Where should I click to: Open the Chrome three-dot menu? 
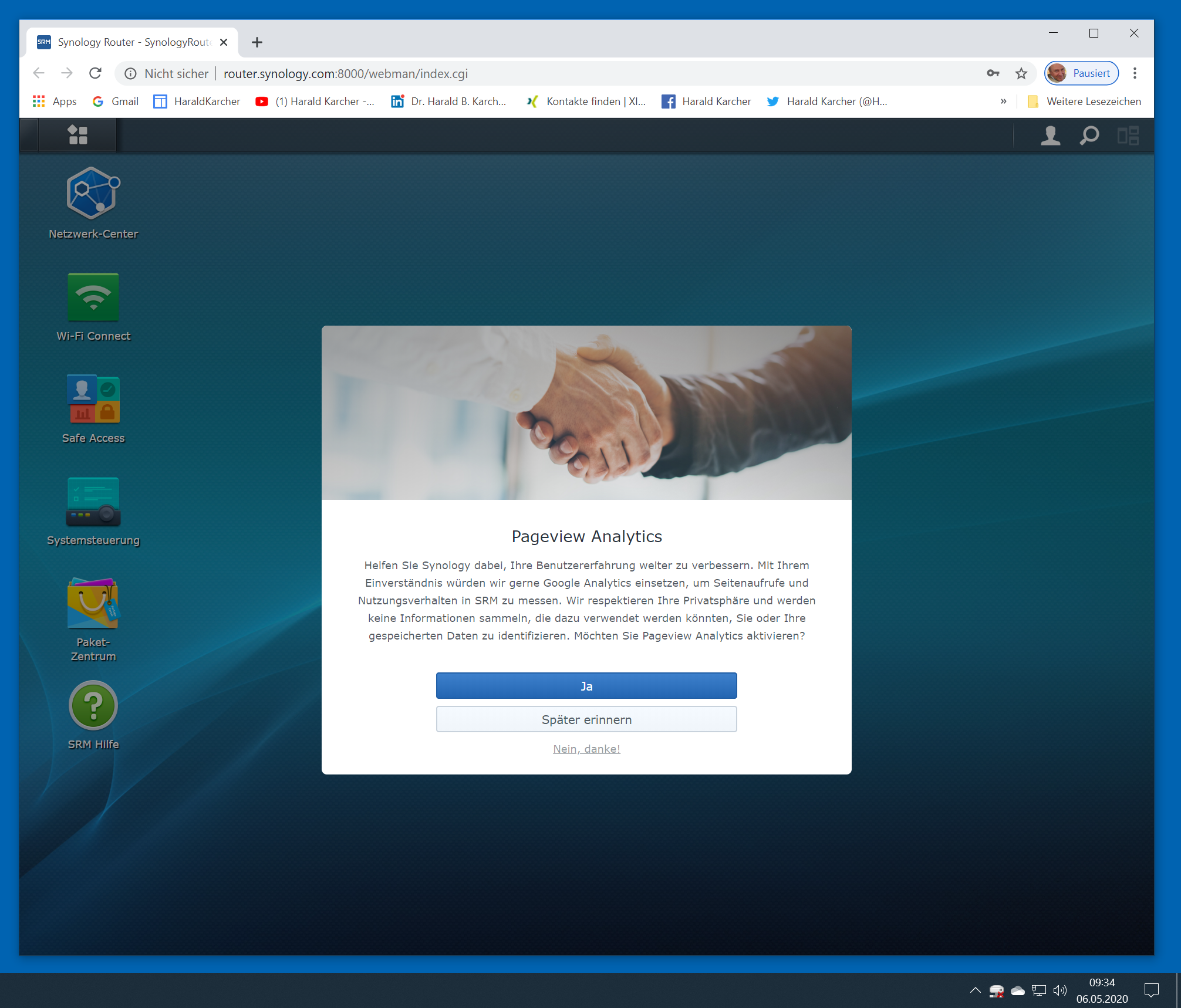(1135, 73)
